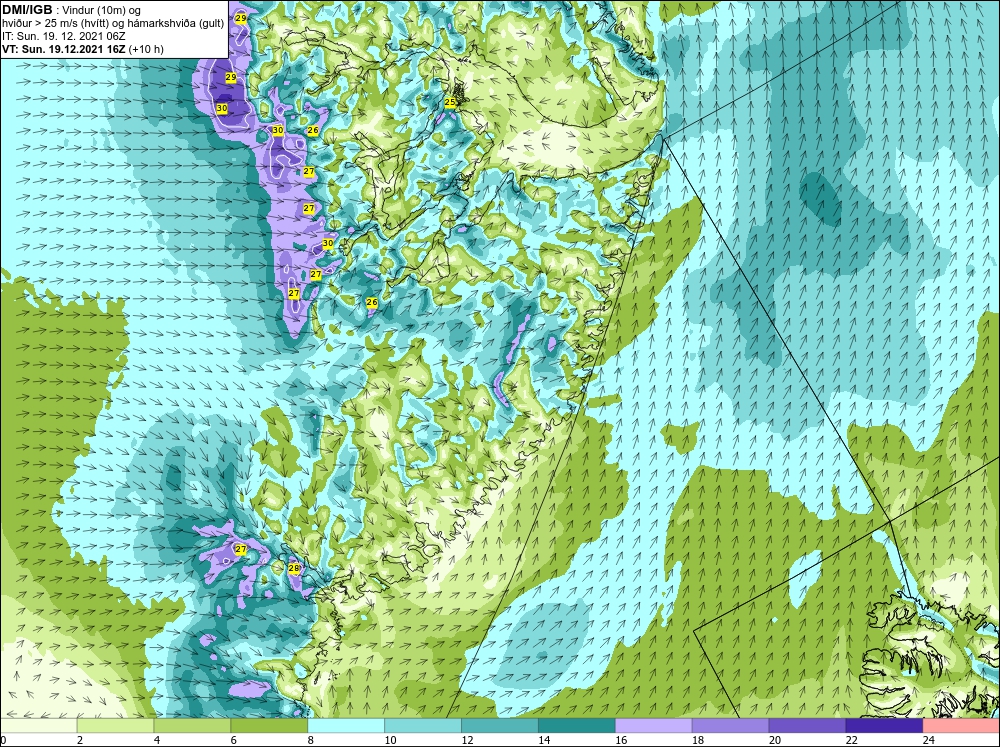The image size is (1000, 747).
Task: Pick the light cyan swatch between 8 and 10
Action: [346, 726]
